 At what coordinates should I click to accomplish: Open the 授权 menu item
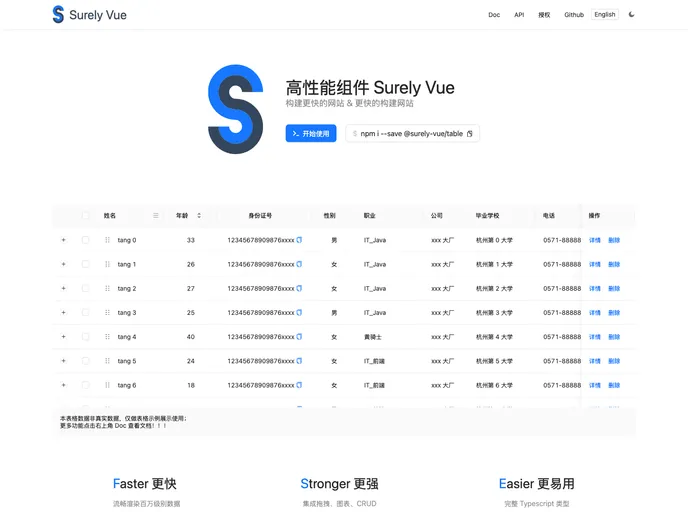pyautogui.click(x=544, y=14)
